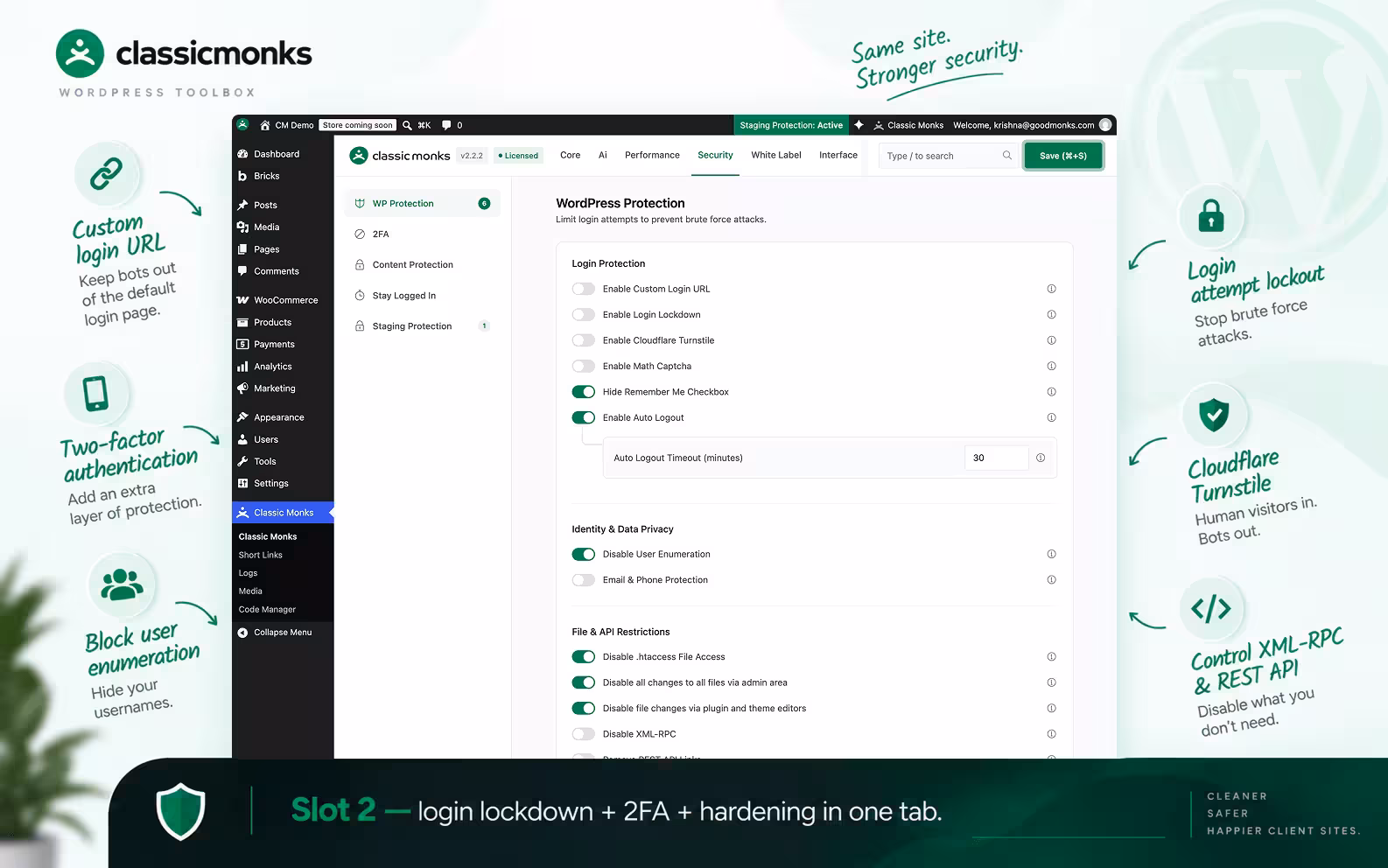Open the WooCommerce icon

click(x=242, y=300)
